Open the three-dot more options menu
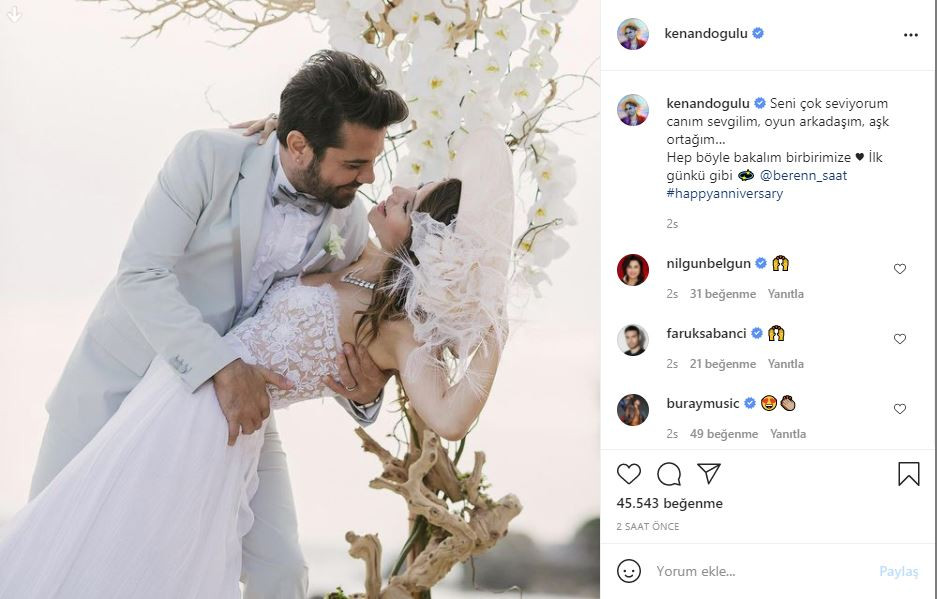This screenshot has width=937, height=599. (911, 35)
